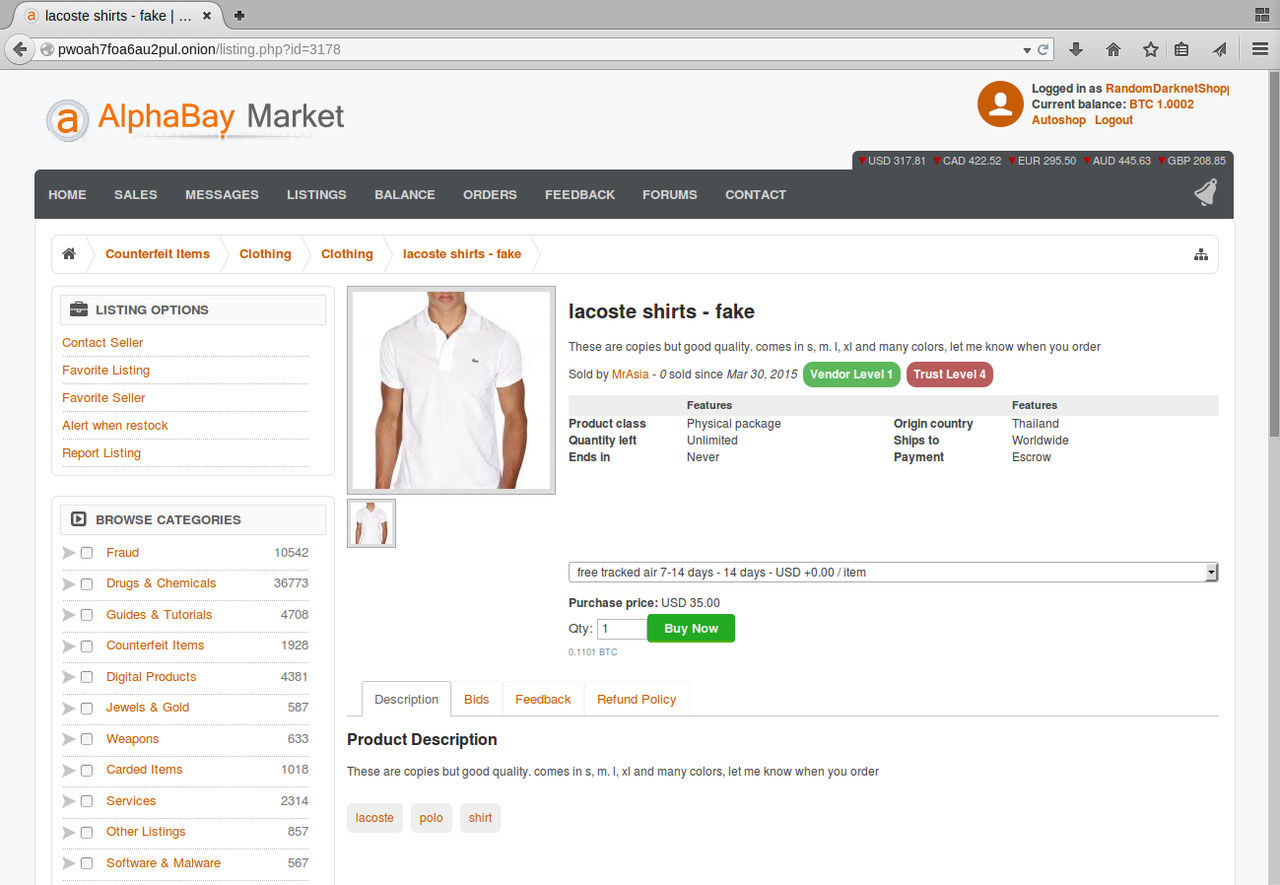
Task: Open the shipping method dropdown
Action: pos(892,573)
